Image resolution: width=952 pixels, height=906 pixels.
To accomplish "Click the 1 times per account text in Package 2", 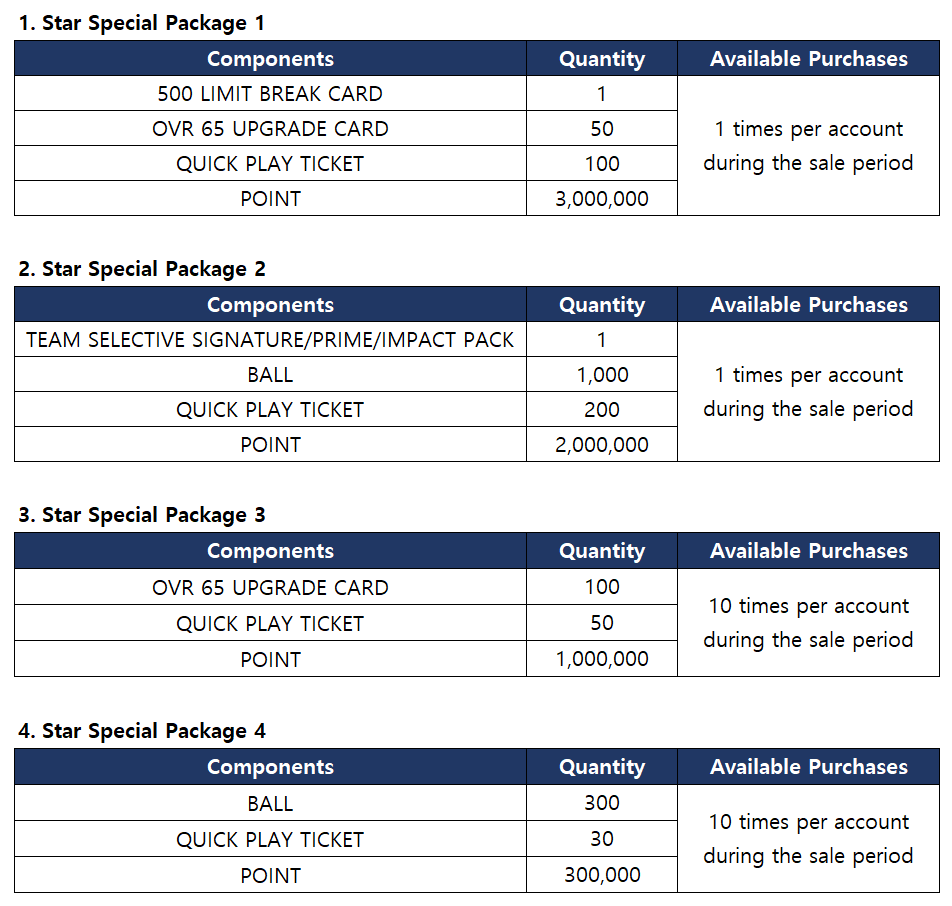I will pos(809,375).
